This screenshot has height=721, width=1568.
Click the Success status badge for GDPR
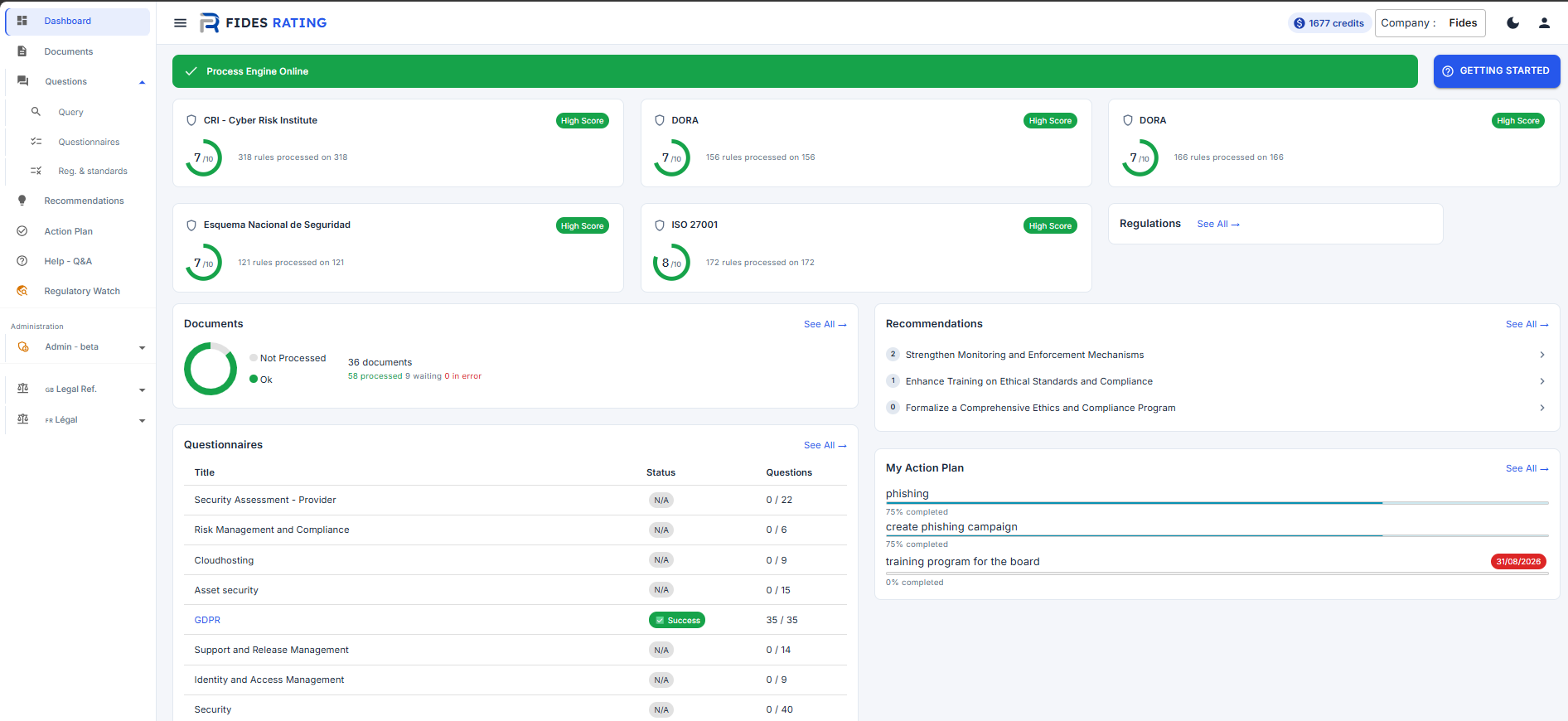click(676, 620)
